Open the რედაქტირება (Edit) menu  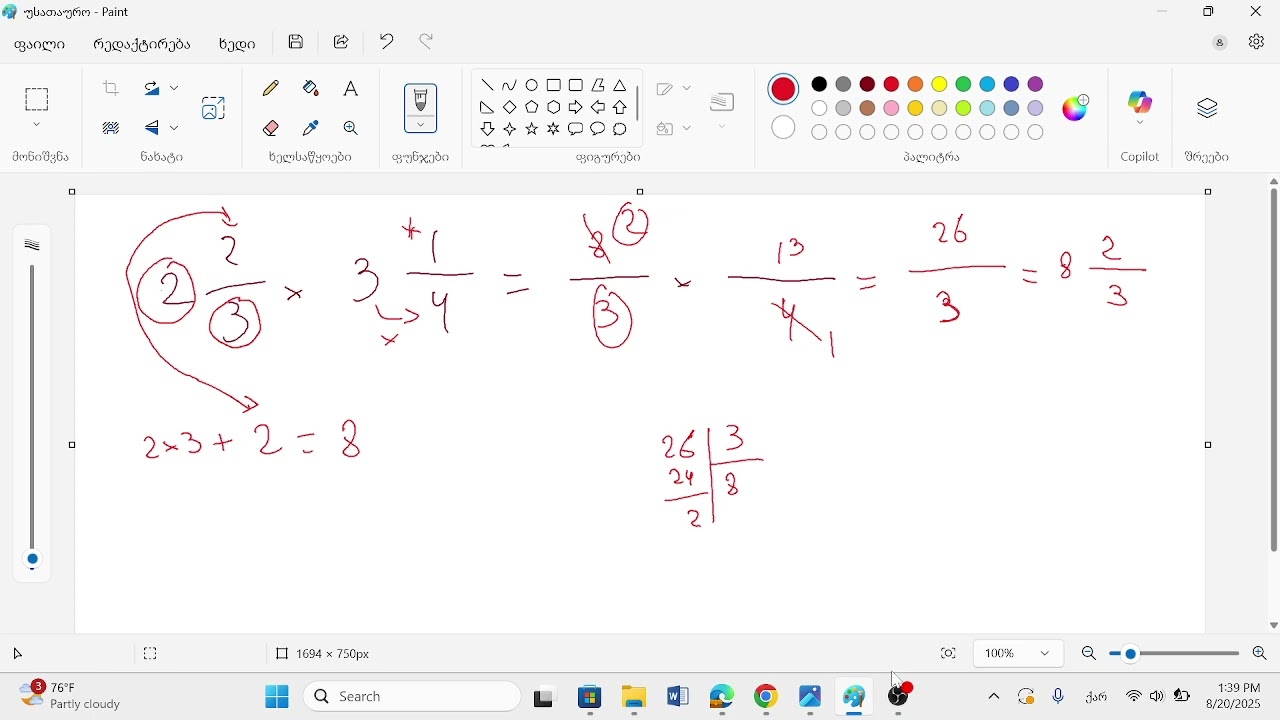(x=142, y=45)
